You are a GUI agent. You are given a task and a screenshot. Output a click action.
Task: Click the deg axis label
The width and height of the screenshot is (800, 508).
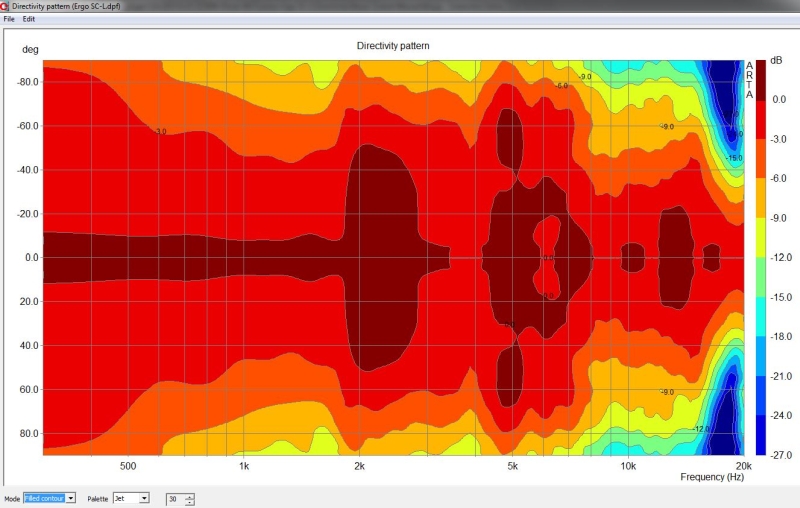30,49
